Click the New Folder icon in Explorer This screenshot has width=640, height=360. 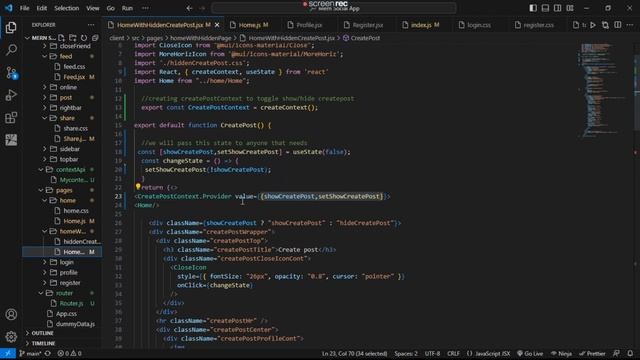point(73,38)
